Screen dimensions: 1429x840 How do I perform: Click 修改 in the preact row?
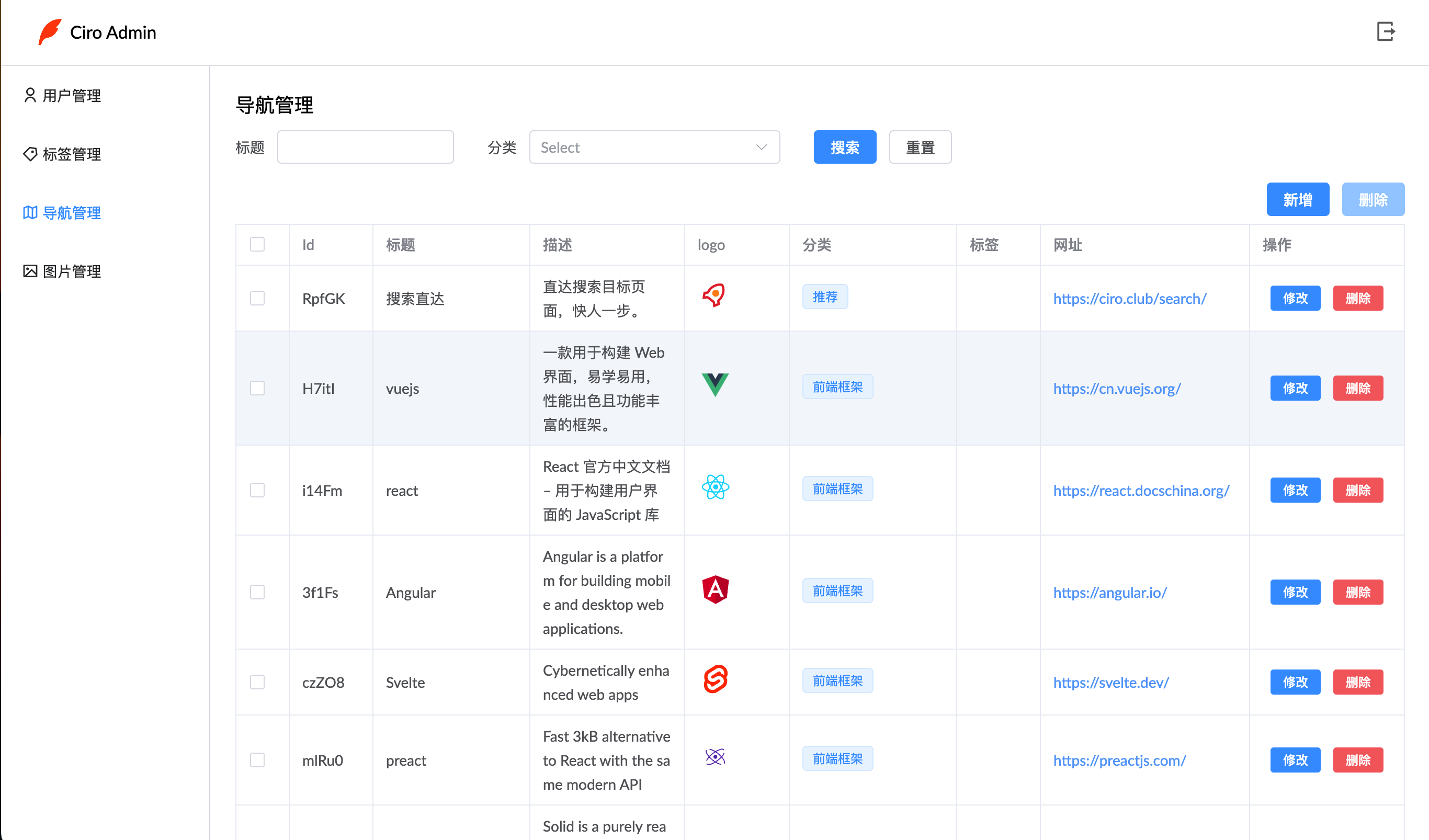tap(1295, 760)
